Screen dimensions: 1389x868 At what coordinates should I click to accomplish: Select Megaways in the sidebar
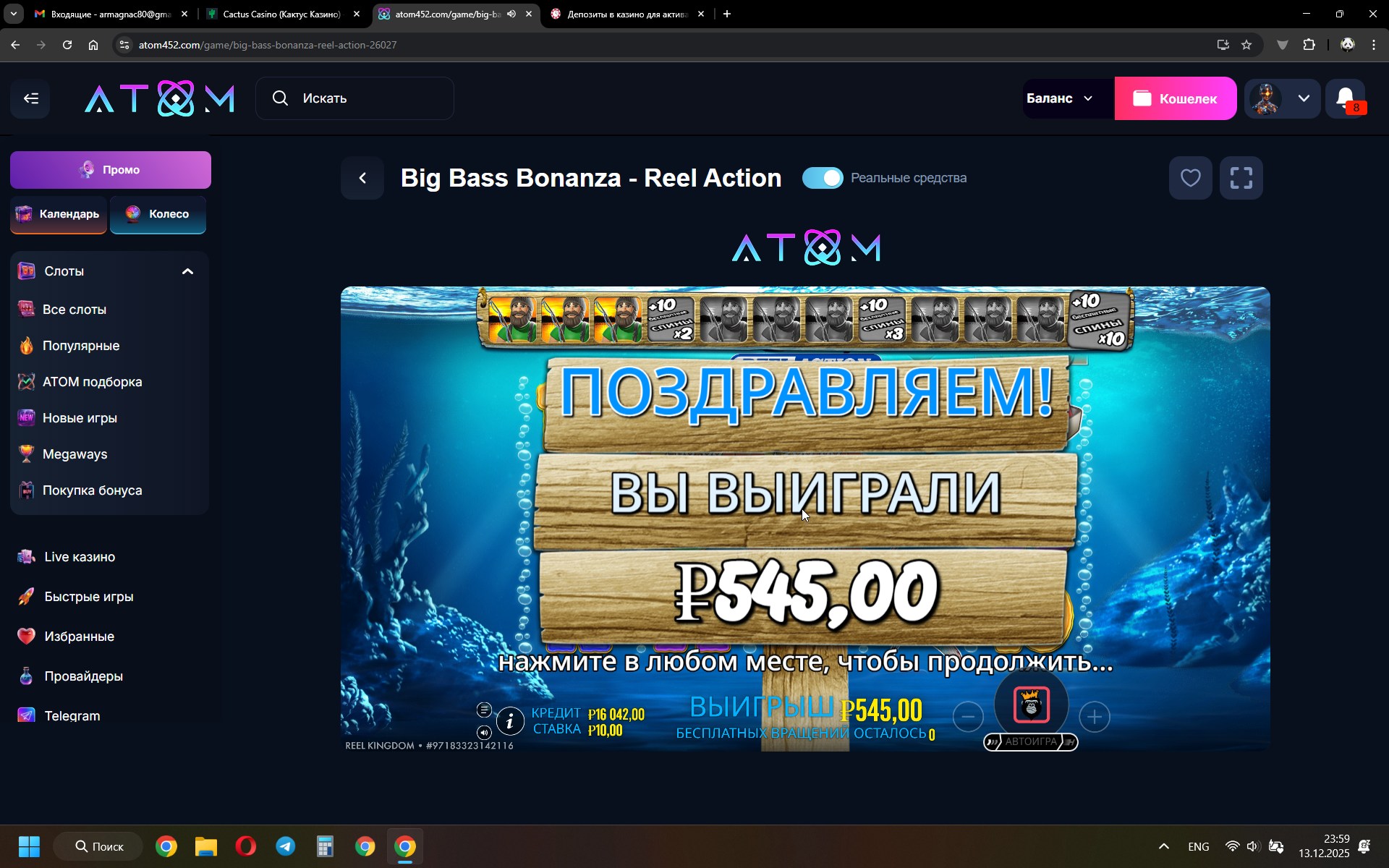point(75,454)
